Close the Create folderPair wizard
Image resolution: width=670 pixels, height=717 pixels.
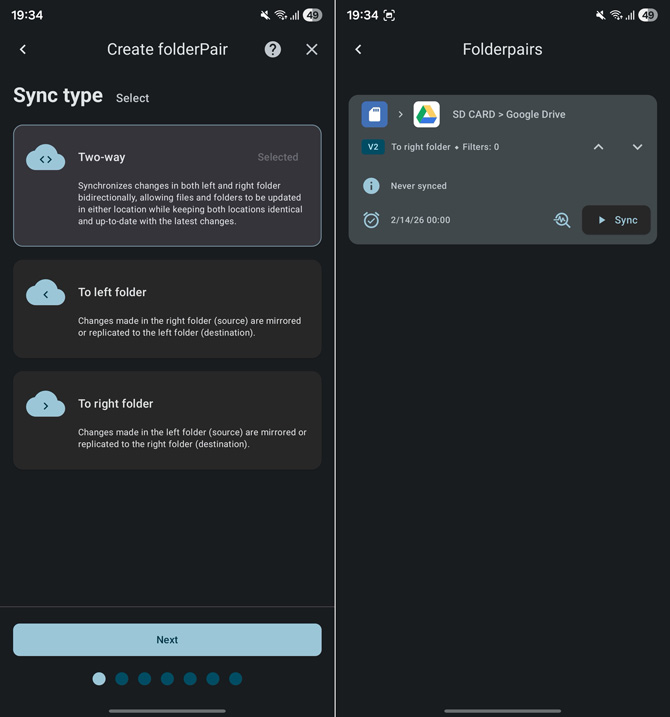pos(312,49)
